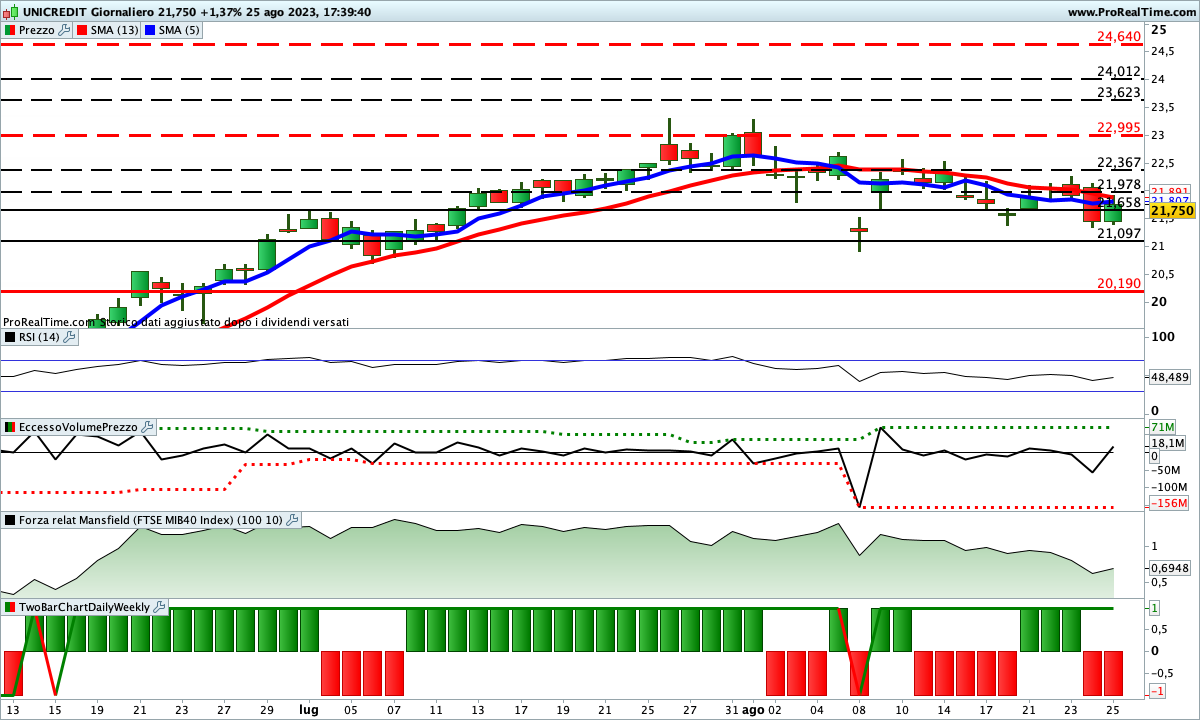Click the long-wick candle of 08 August
The width and height of the screenshot is (1200, 720).
(859, 232)
